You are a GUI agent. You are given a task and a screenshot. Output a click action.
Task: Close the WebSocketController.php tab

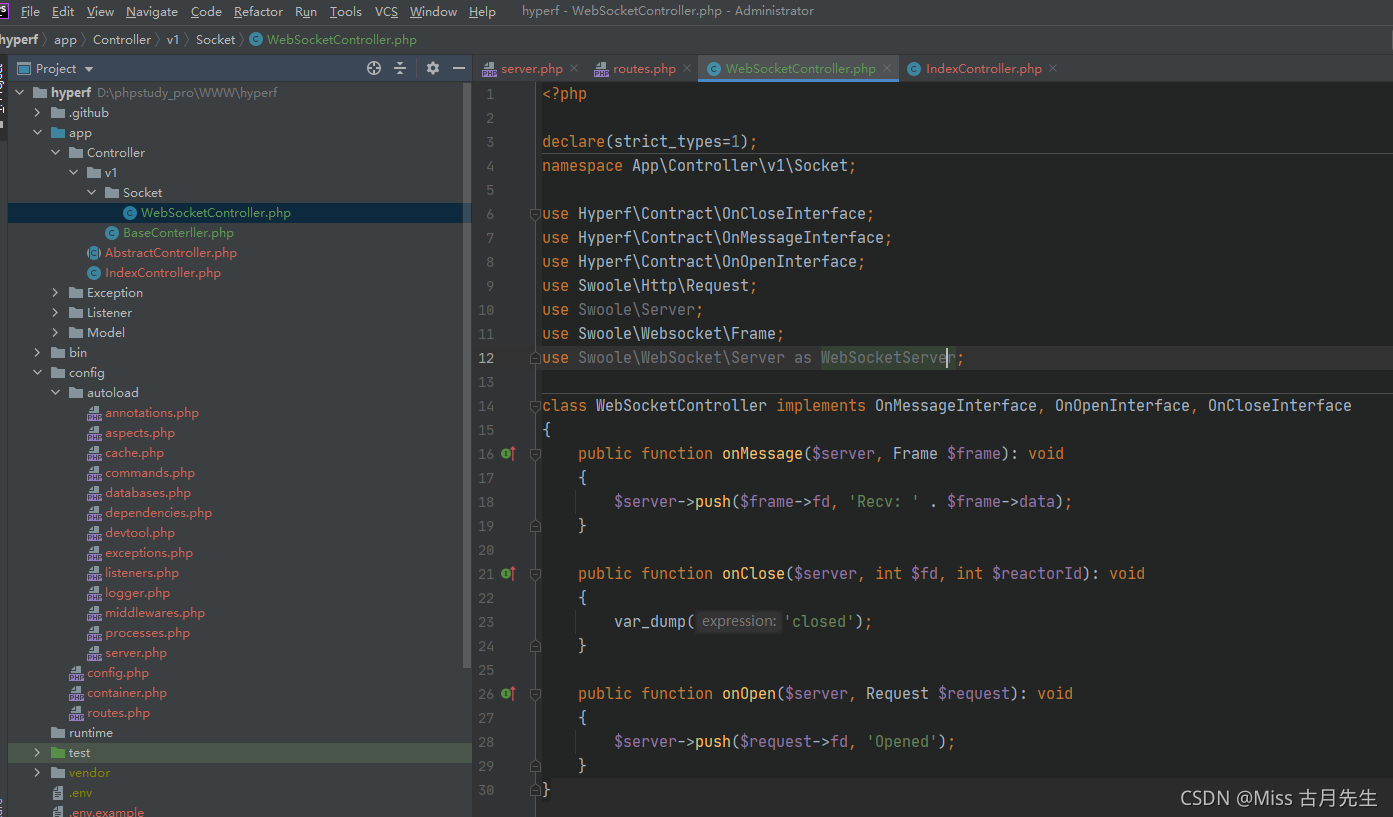pyautogui.click(x=886, y=68)
